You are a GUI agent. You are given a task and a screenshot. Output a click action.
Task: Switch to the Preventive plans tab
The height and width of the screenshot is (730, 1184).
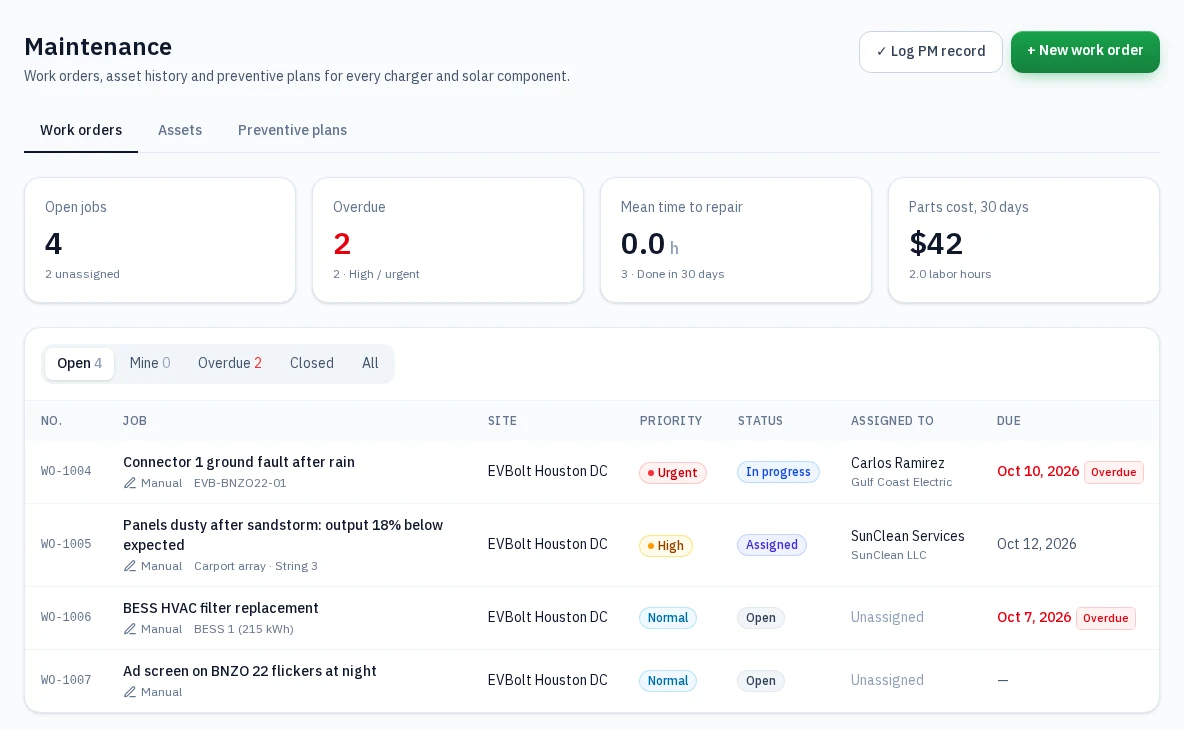coord(292,130)
